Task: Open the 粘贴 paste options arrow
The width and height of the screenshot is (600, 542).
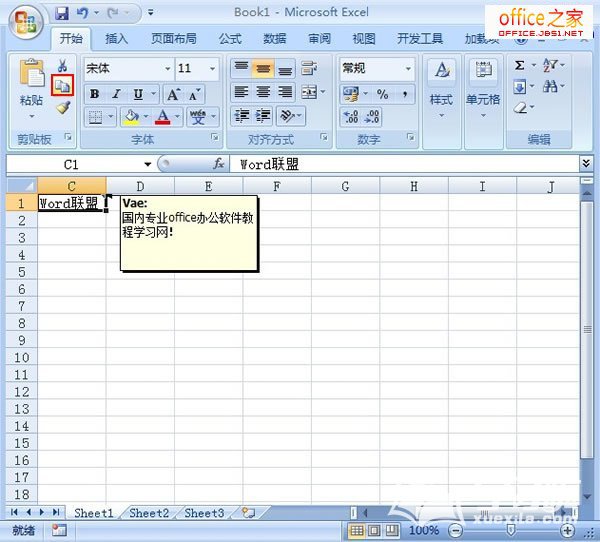Action: click(31, 116)
